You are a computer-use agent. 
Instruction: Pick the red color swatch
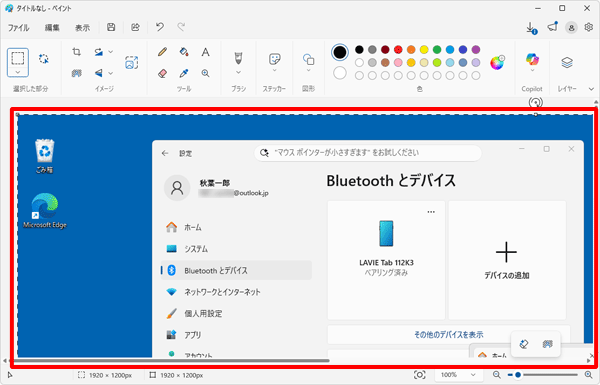click(398, 49)
